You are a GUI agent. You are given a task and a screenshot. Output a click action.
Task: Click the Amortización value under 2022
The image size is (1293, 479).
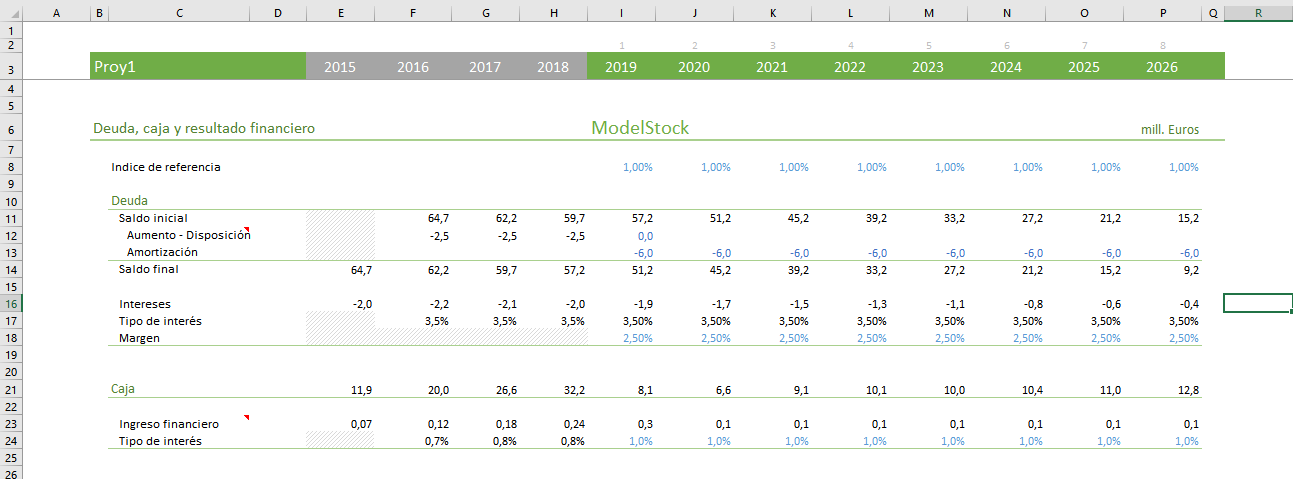click(850, 253)
